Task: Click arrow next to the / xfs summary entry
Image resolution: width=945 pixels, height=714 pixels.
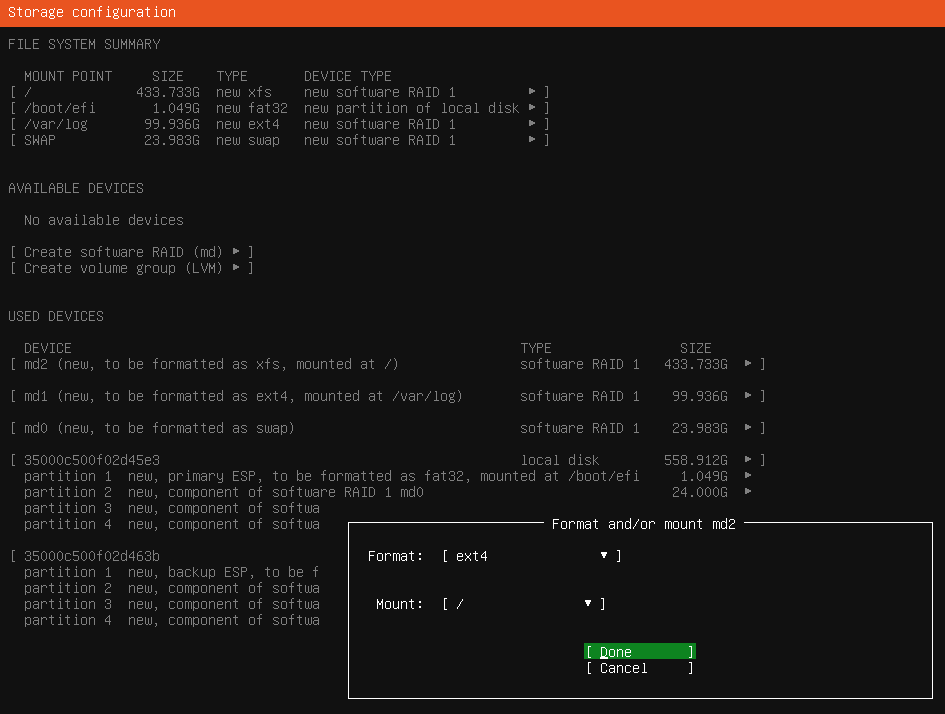Action: [532, 92]
